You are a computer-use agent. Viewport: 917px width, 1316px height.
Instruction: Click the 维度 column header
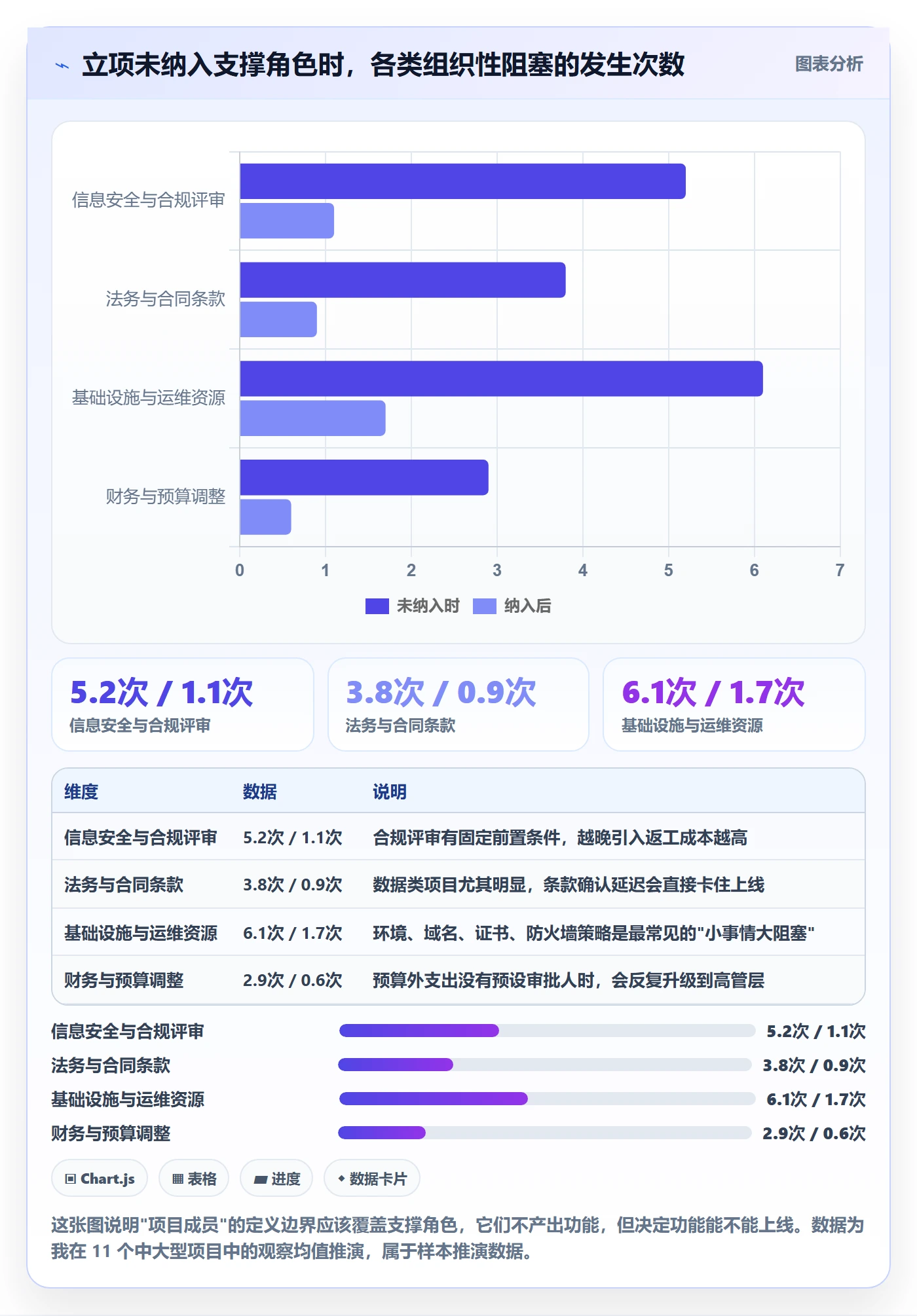click(81, 792)
